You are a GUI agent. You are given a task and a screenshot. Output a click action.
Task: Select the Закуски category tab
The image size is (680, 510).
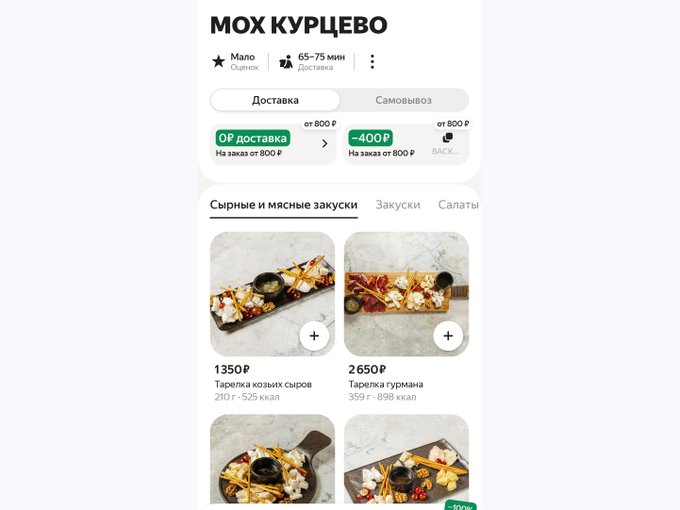point(398,205)
